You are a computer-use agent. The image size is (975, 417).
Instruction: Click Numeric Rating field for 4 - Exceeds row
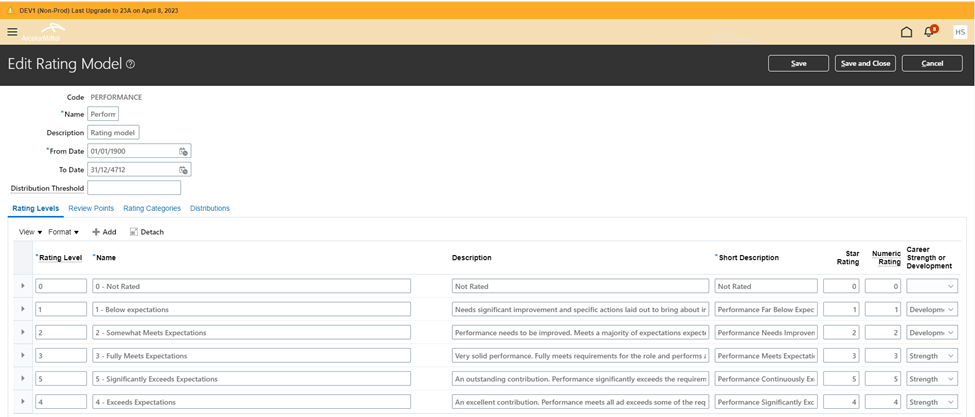[883, 401]
